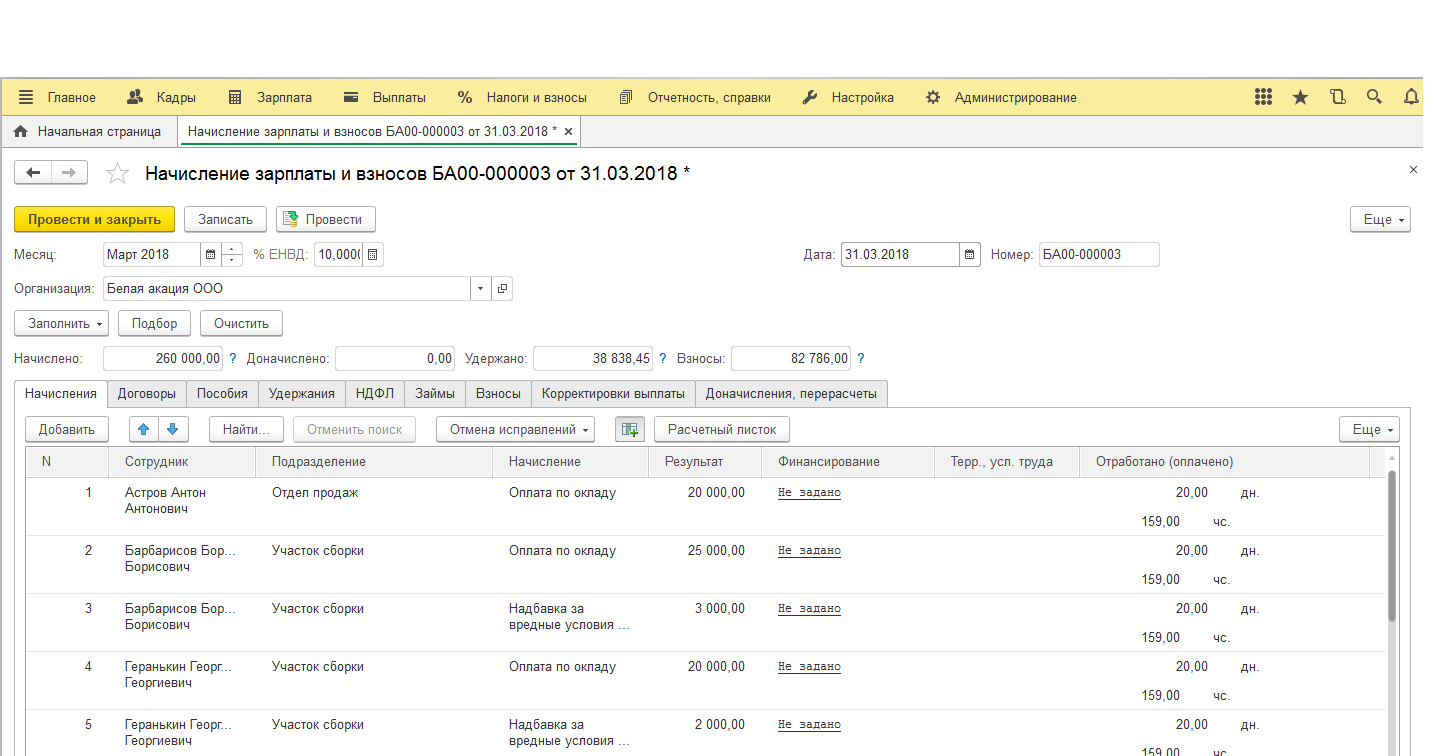Click the Номер input field

click(1099, 254)
